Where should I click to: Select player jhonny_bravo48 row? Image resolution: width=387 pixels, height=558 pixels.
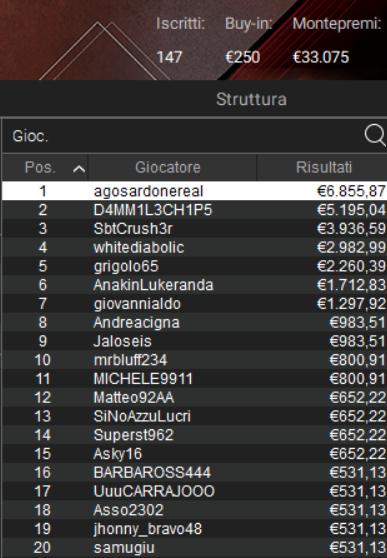pos(194,529)
